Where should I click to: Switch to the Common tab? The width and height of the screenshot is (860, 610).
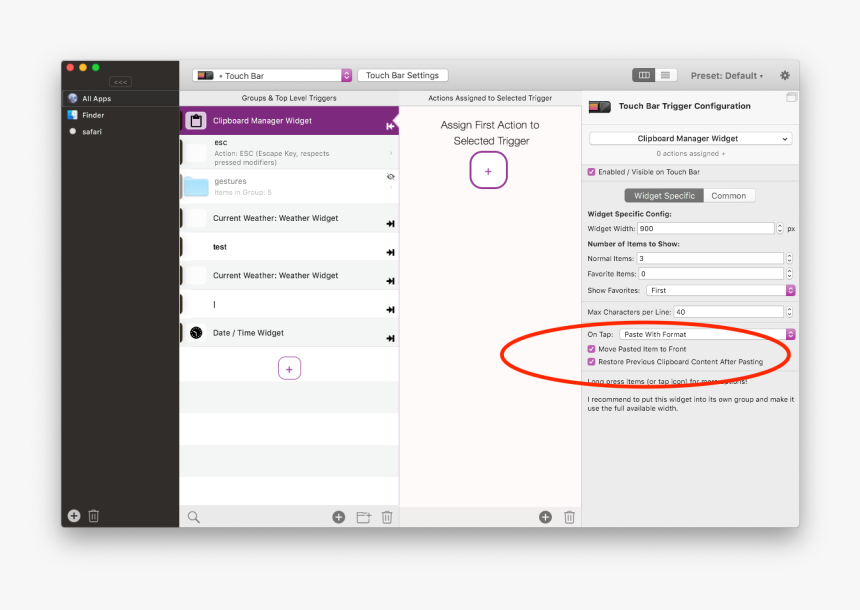(x=728, y=196)
